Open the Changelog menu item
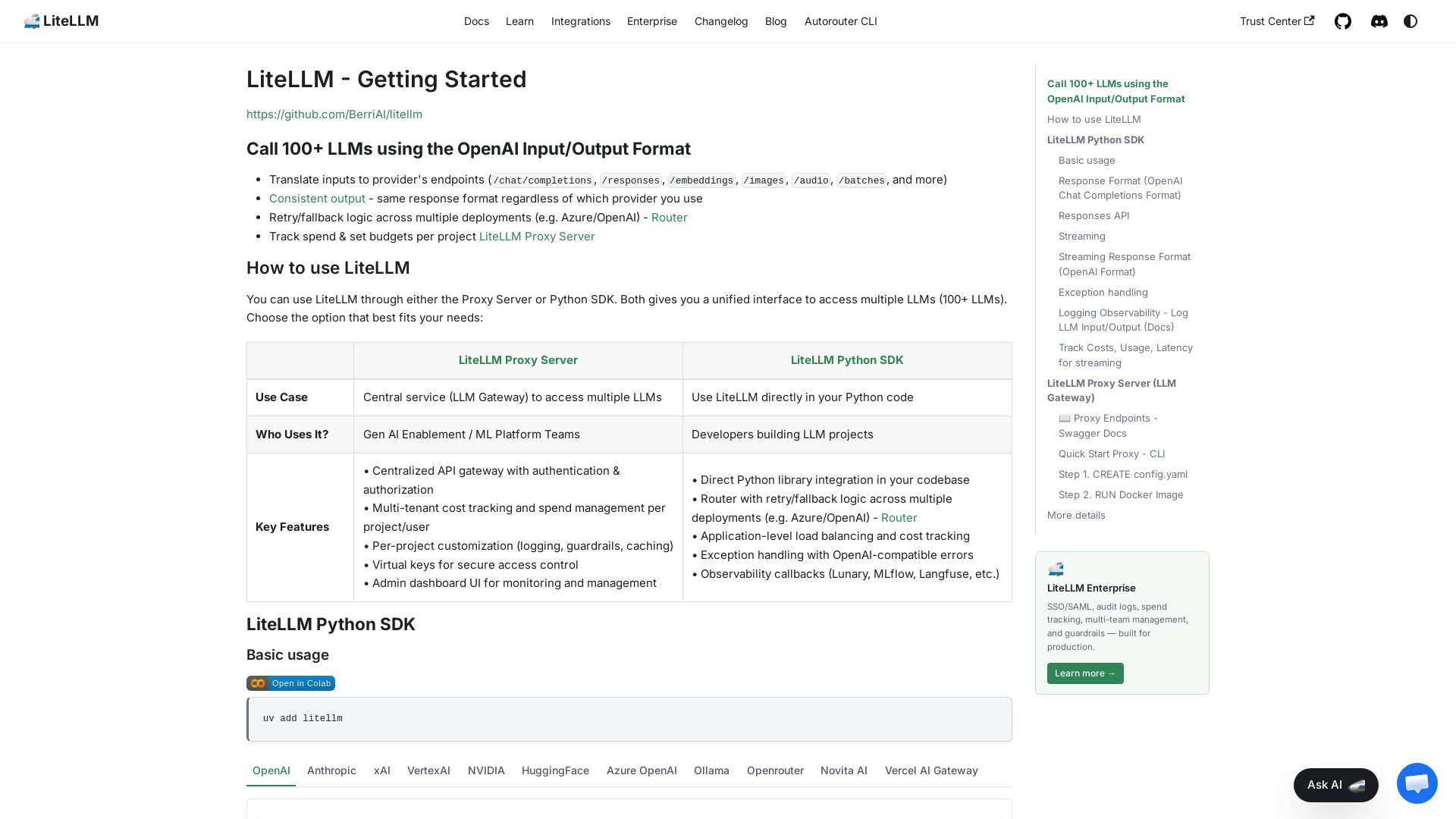The image size is (1456, 819). [721, 21]
